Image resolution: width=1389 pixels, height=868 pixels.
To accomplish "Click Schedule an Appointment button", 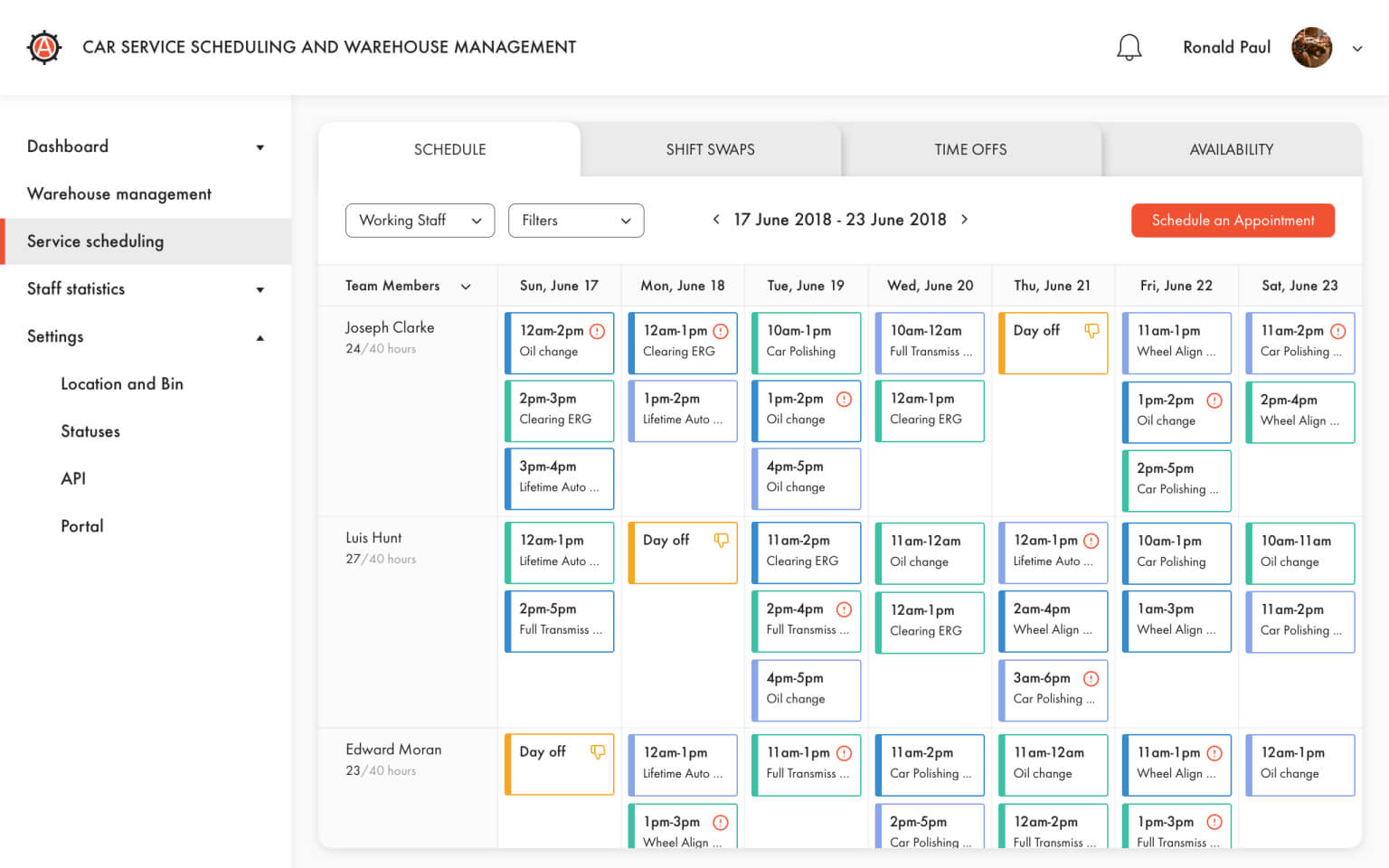I will pos(1233,221).
